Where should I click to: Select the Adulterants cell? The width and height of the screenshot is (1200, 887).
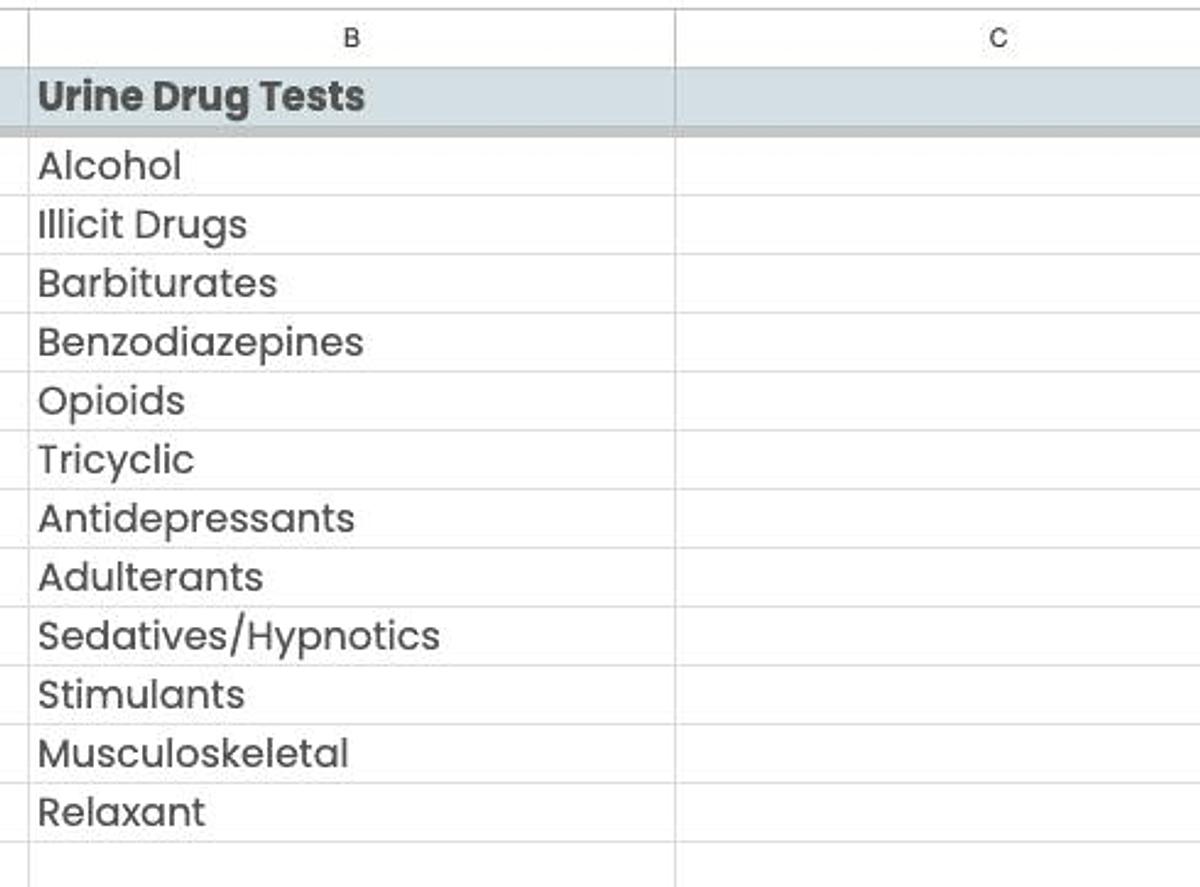pos(350,577)
